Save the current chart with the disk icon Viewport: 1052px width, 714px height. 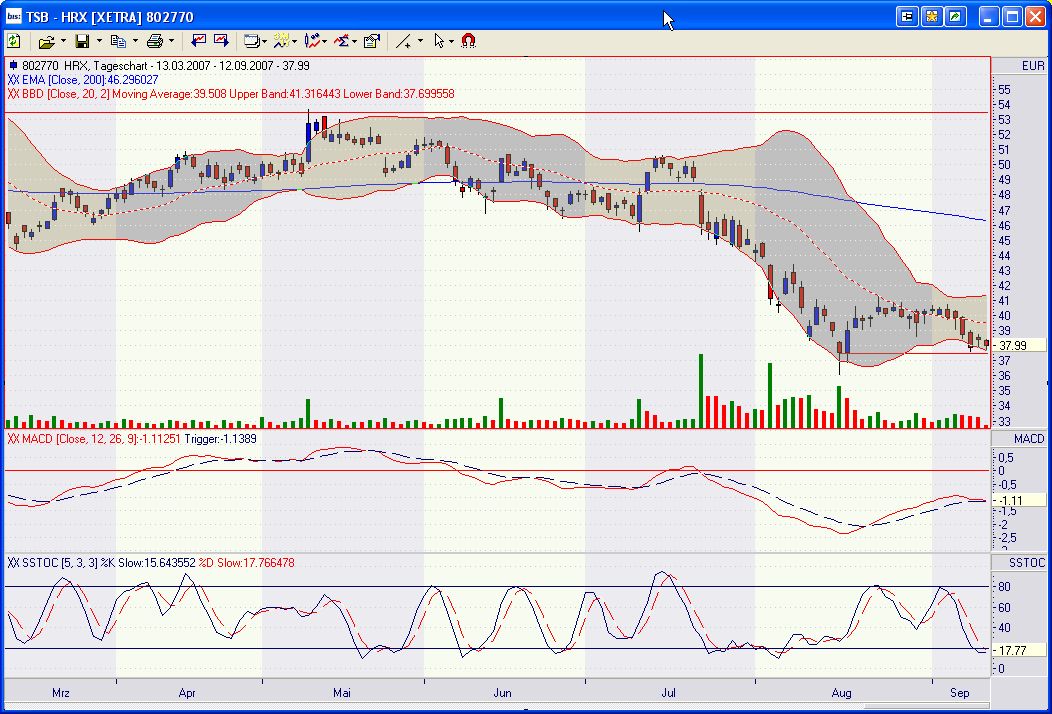(83, 41)
